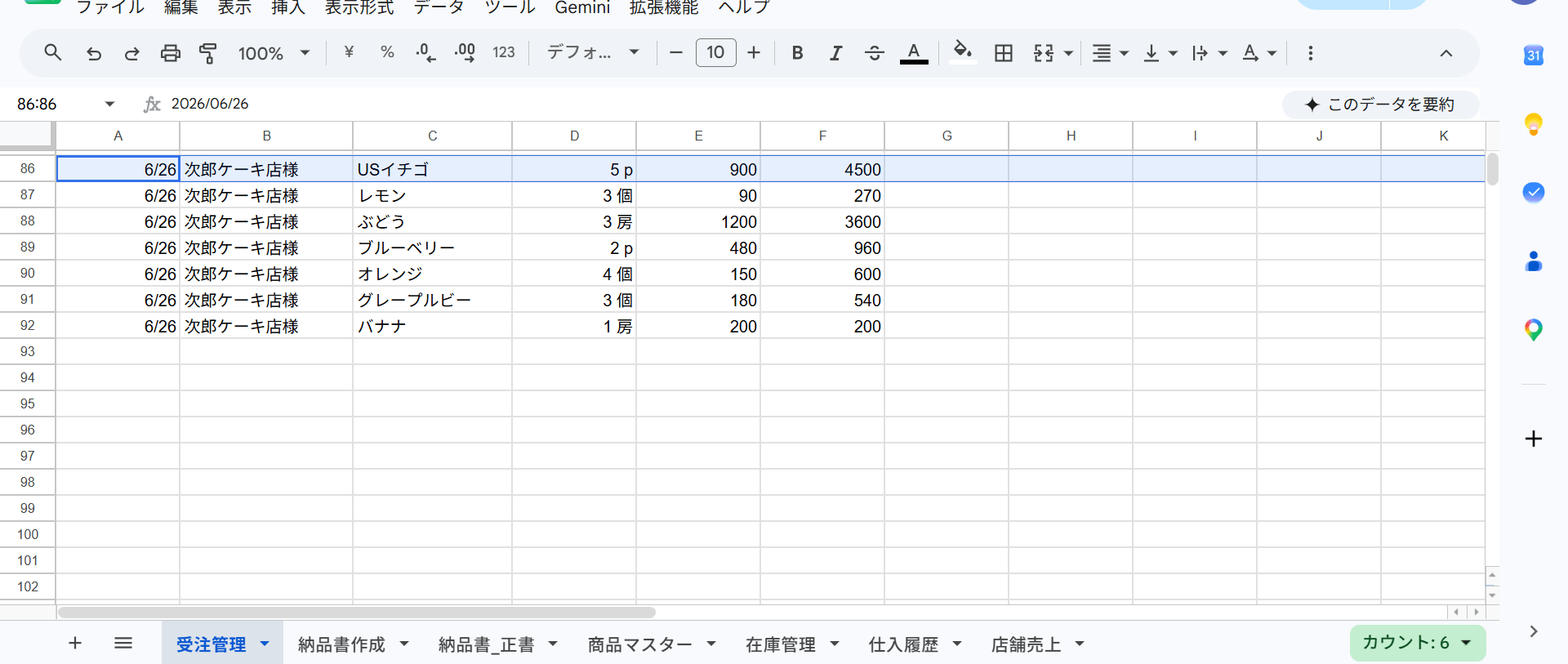Open the font family dropdown デフォ...
The image size is (1568, 664).
593,53
